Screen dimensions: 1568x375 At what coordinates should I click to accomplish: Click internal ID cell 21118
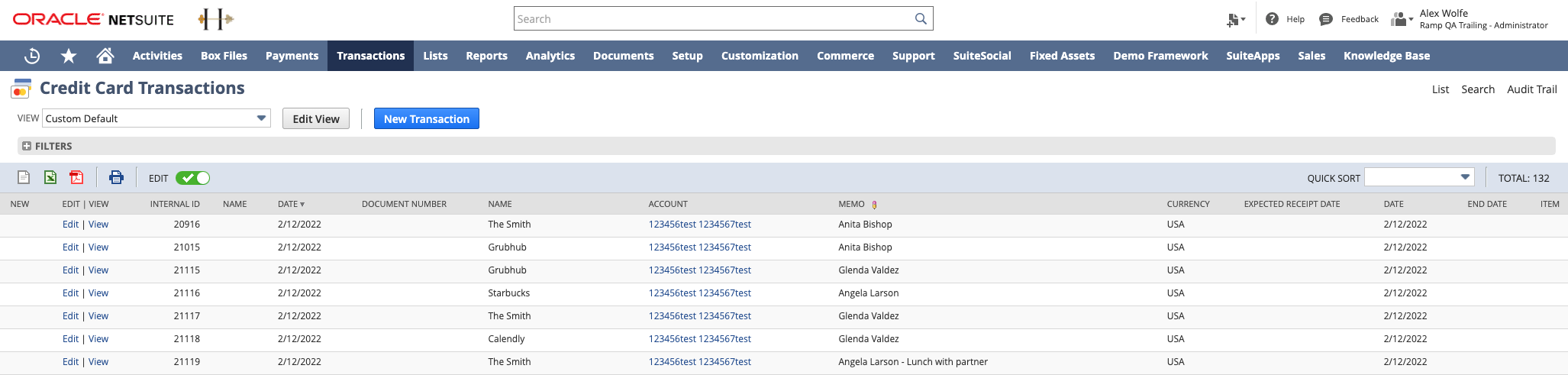pyautogui.click(x=186, y=339)
